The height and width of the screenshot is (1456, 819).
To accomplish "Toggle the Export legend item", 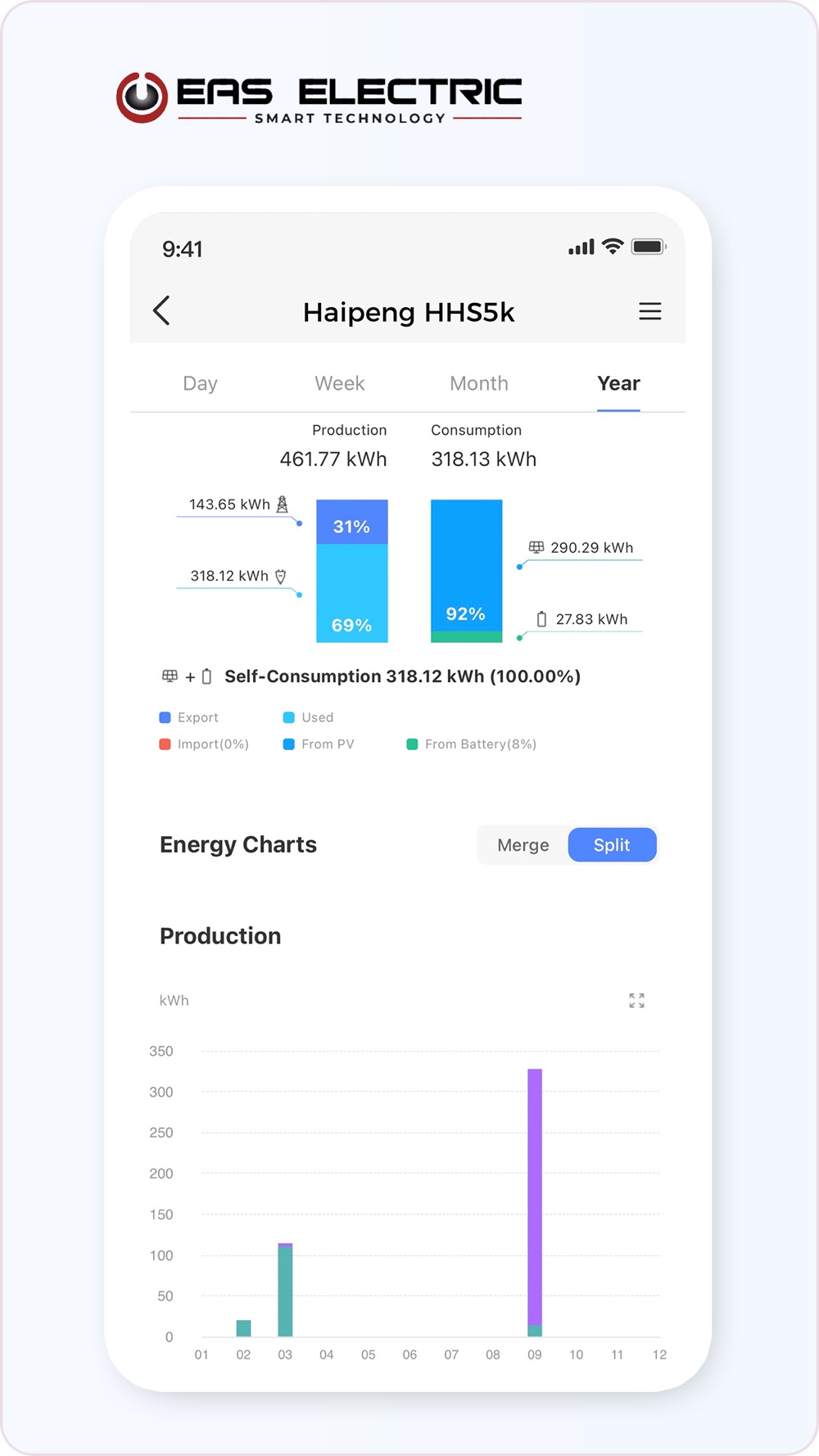I will (x=189, y=717).
